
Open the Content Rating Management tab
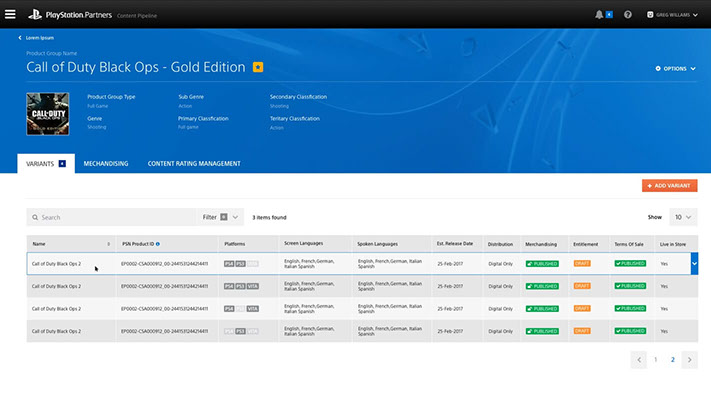click(x=193, y=163)
